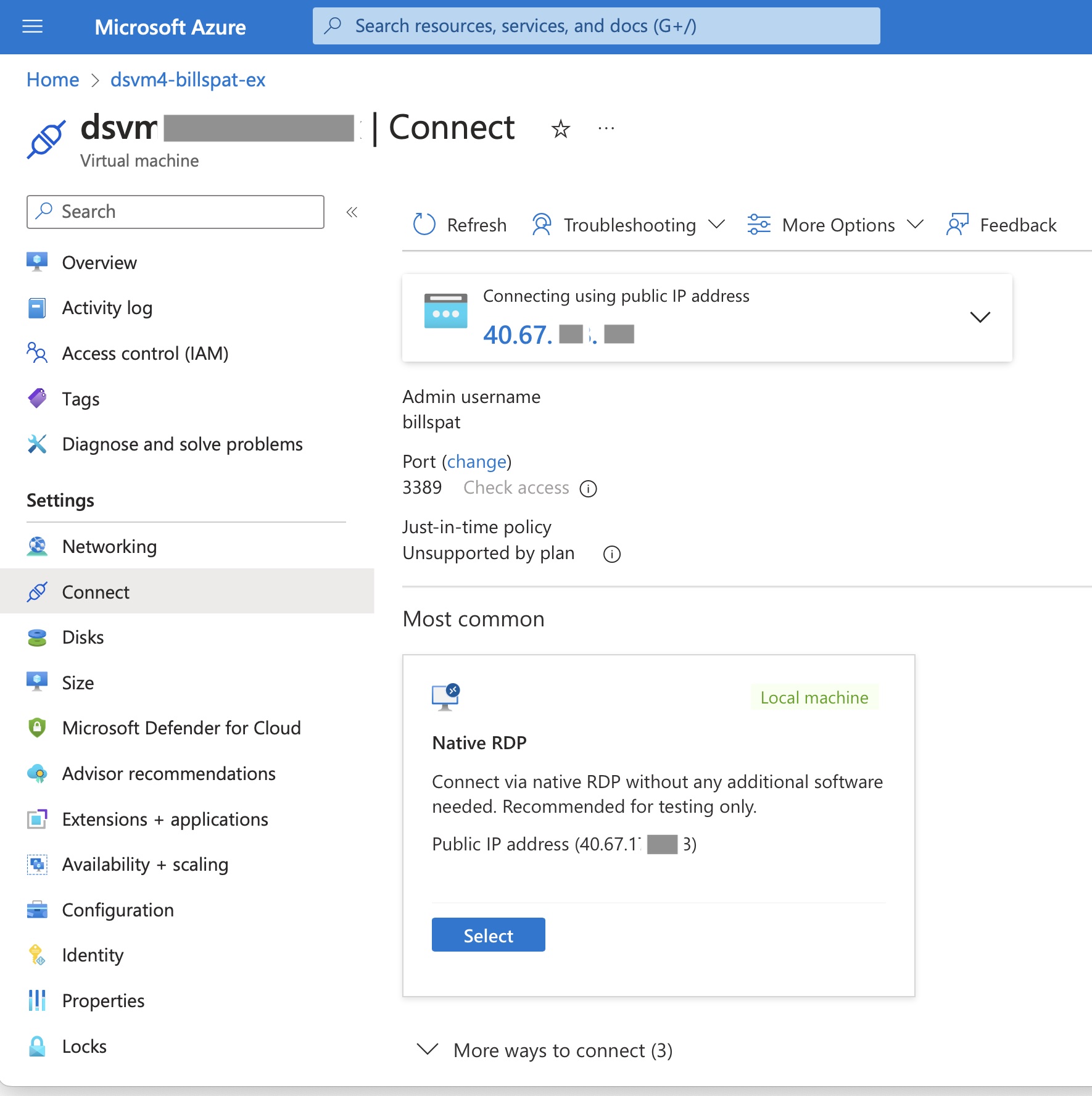Click the Overview monitor icon

click(x=37, y=262)
